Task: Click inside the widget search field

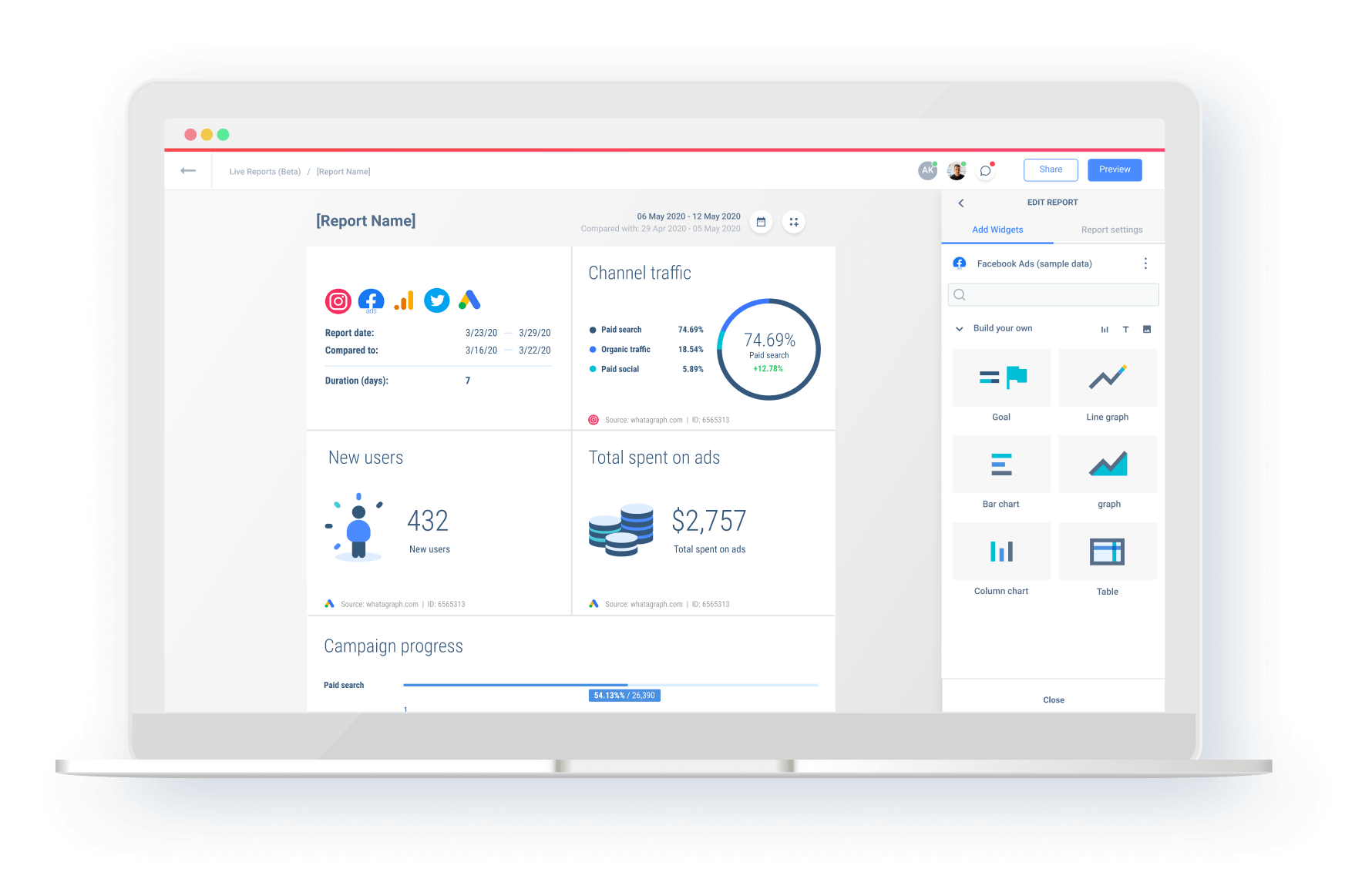Action: click(x=1053, y=294)
